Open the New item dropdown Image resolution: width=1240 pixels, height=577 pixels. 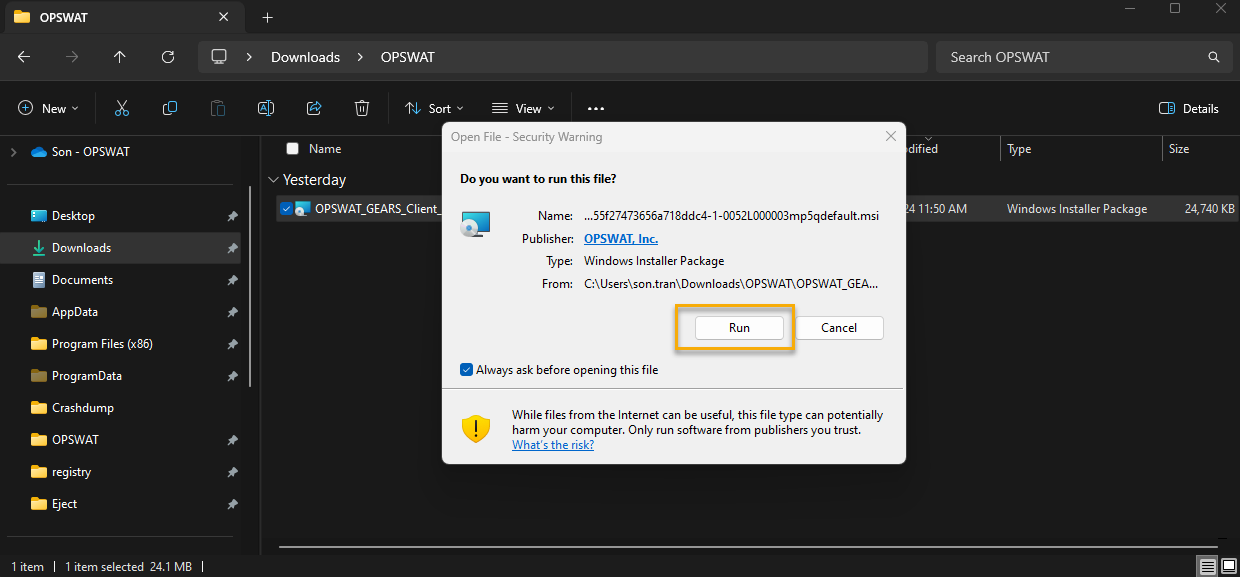click(x=48, y=108)
